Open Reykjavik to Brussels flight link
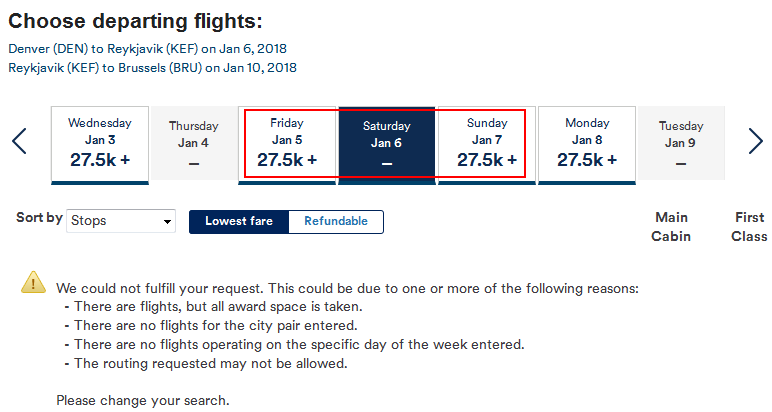772x412 pixels. [153, 67]
